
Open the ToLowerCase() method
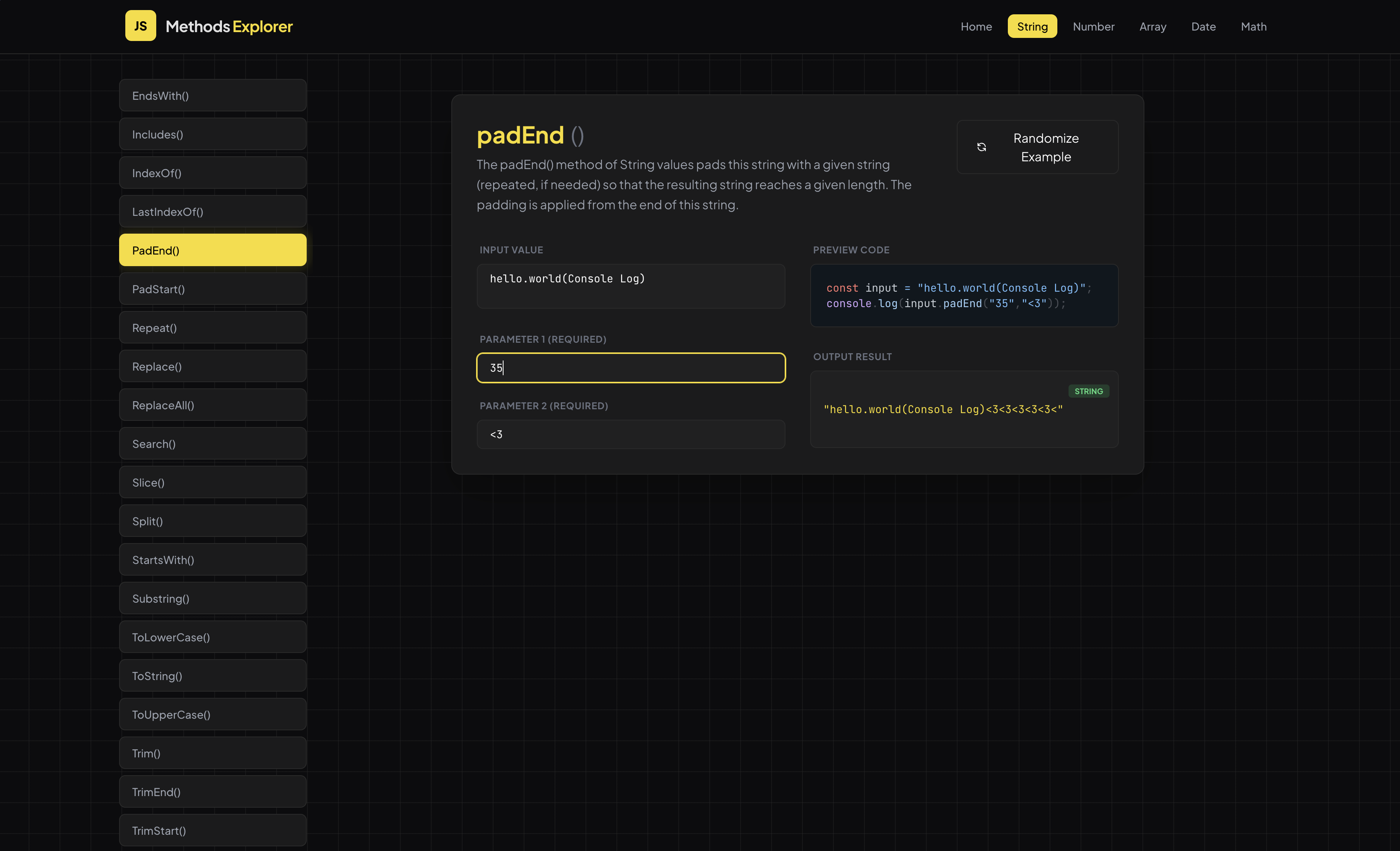(213, 637)
